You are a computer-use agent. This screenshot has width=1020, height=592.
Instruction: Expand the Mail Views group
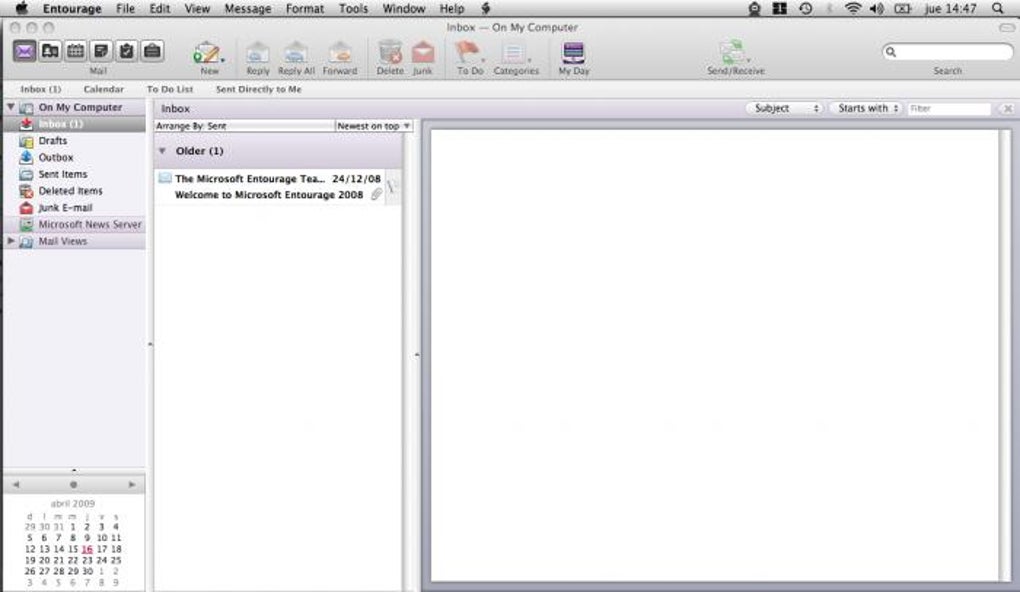[x=10, y=241]
